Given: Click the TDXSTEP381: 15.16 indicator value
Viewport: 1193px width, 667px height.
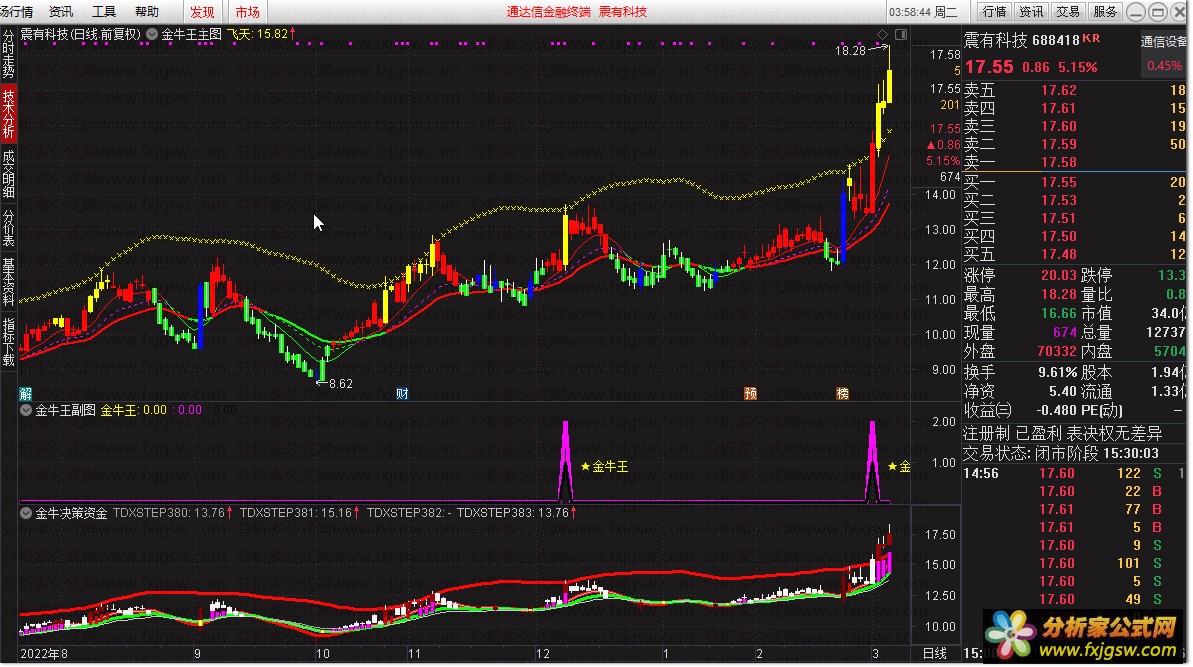Looking at the screenshot, I should click(300, 513).
